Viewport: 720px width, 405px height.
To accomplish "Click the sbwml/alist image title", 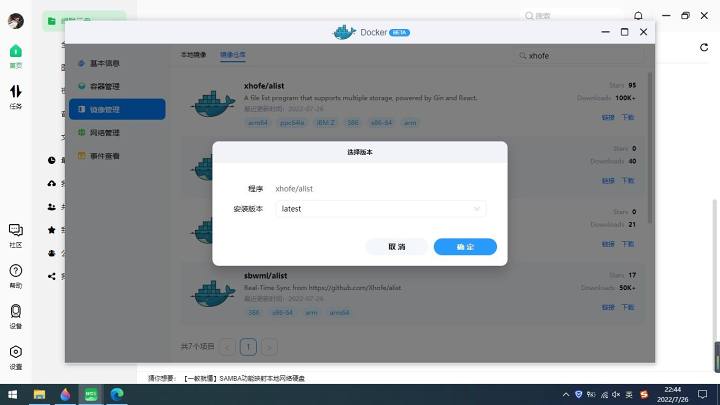I will point(265,276).
